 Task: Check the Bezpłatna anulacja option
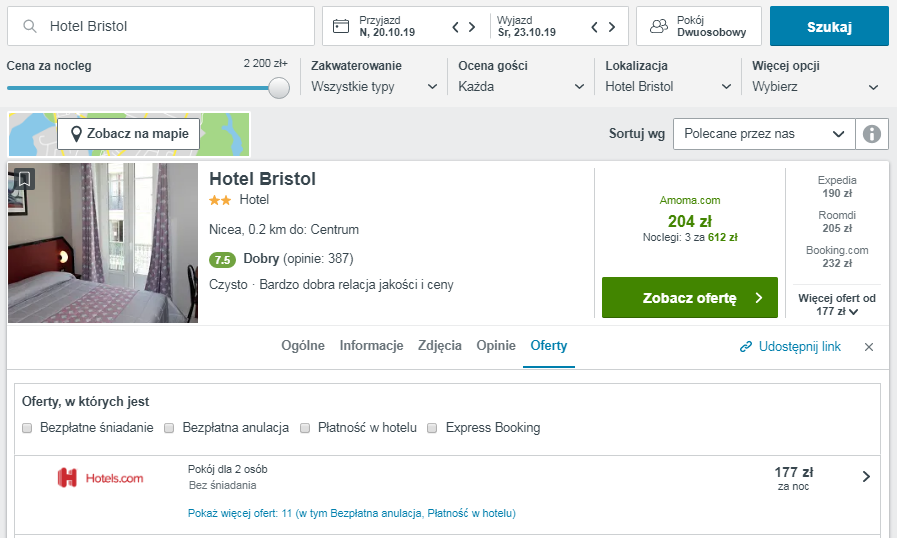point(169,428)
